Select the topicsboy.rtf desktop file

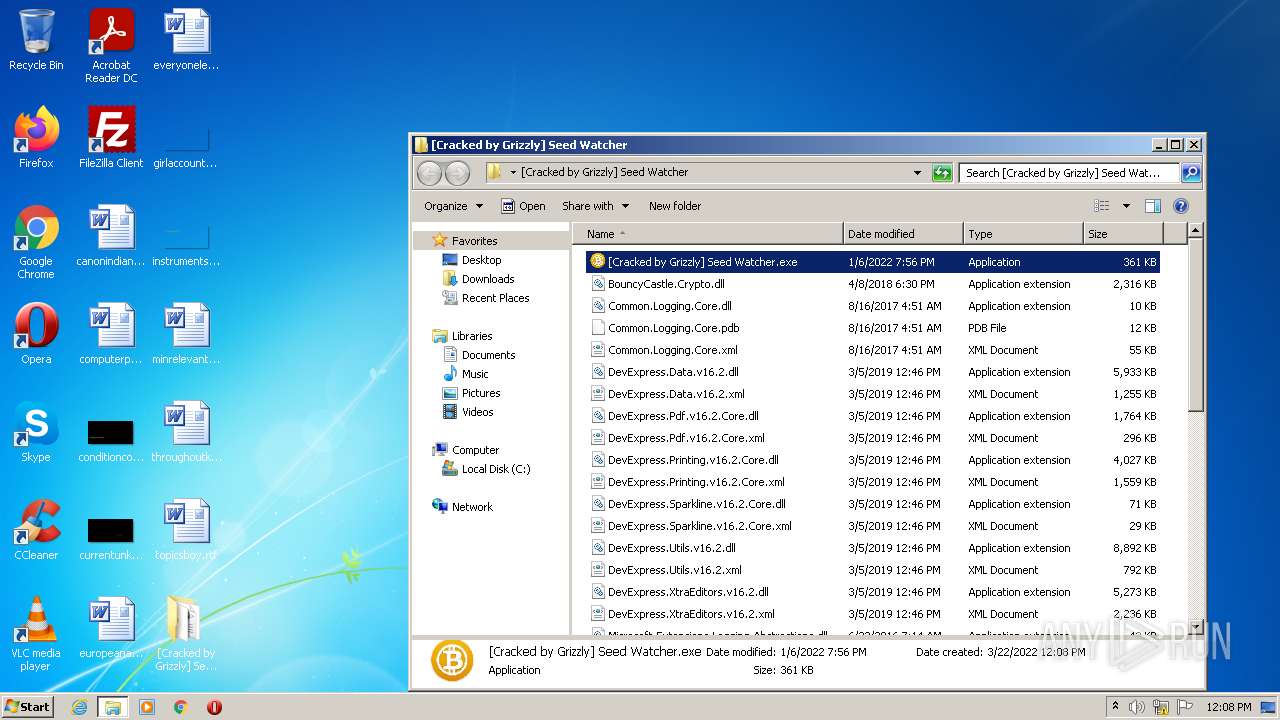coord(186,530)
